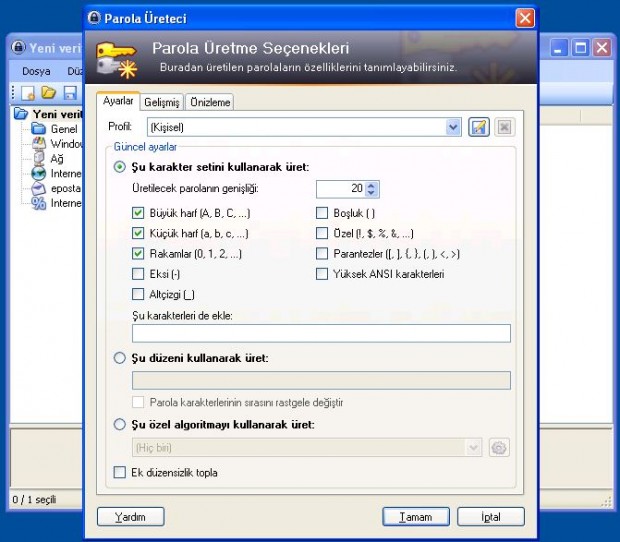
Task: Click the Şu karakterleri de ekle input field
Action: (321, 333)
